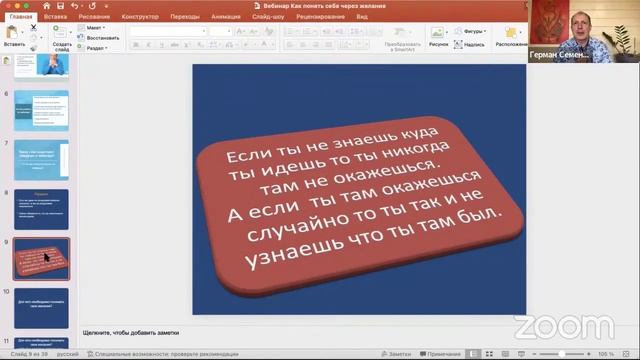640x360 pixels.
Task: Select slide 8 thumbnail
Action: coord(41,209)
